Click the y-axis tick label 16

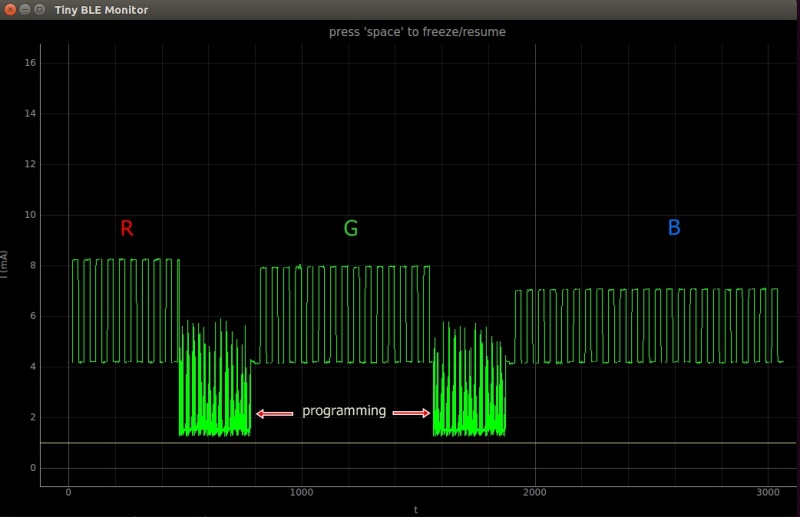30,63
